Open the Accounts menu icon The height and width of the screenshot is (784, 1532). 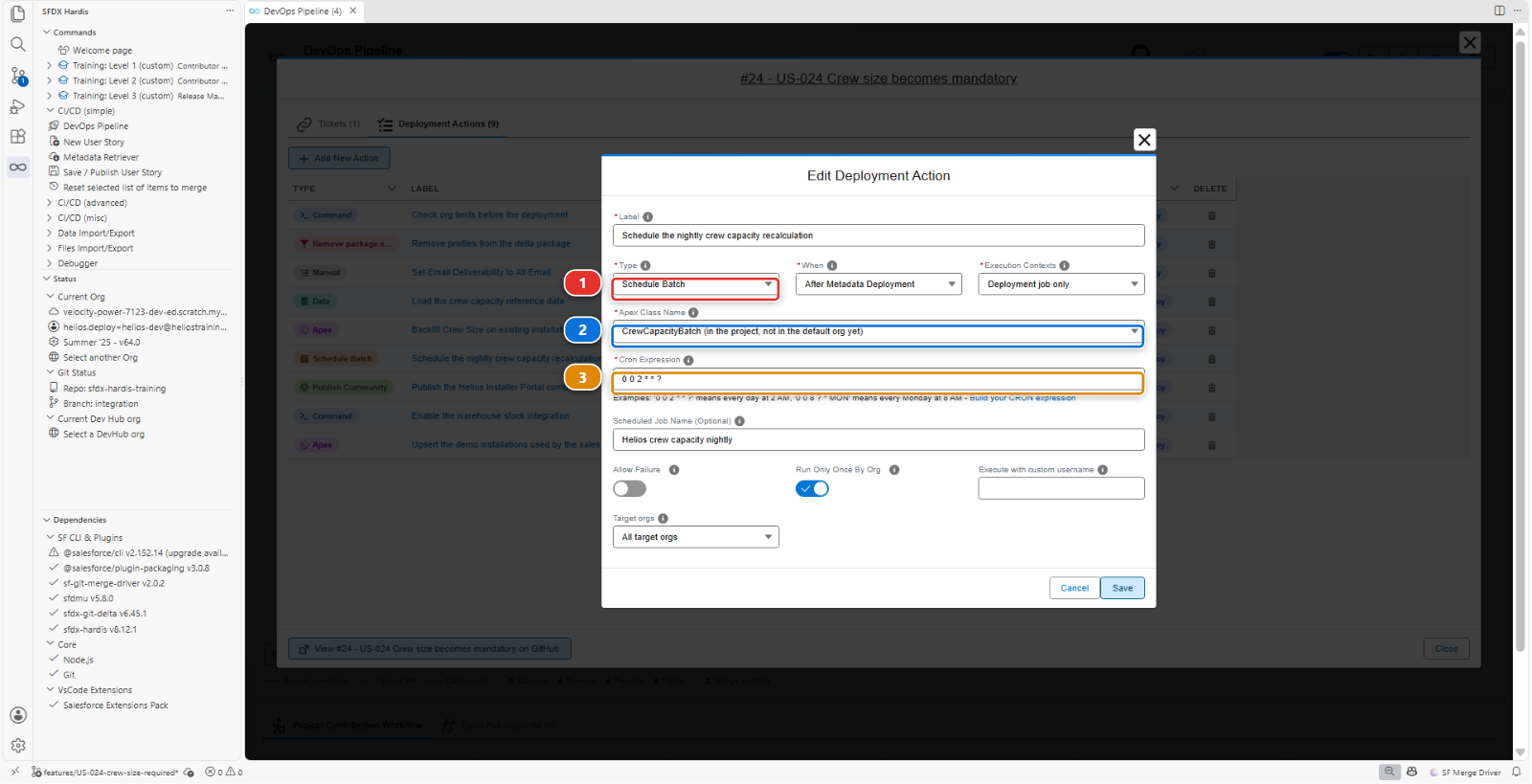(x=17, y=715)
